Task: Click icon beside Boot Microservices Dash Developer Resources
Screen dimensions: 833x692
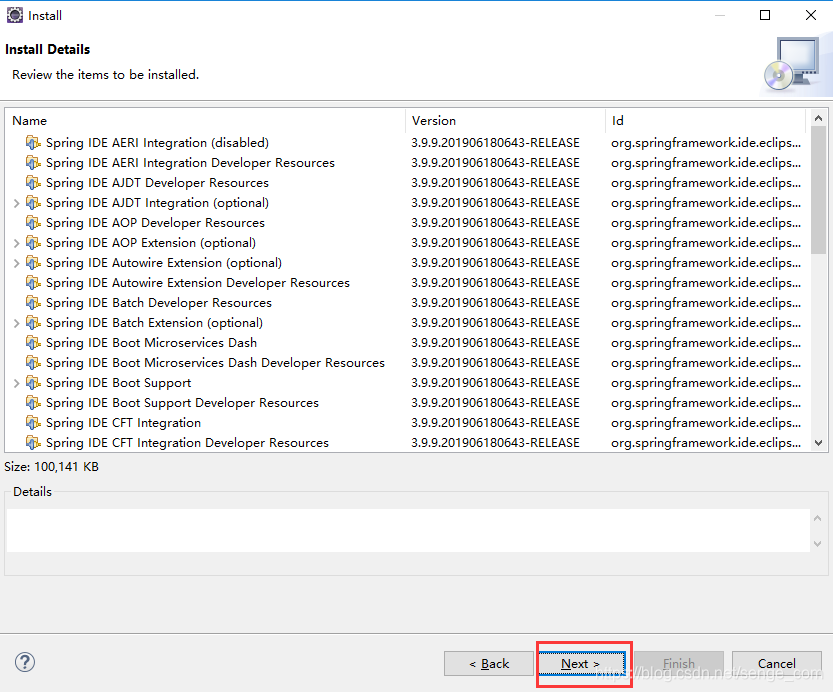Action: (x=33, y=363)
